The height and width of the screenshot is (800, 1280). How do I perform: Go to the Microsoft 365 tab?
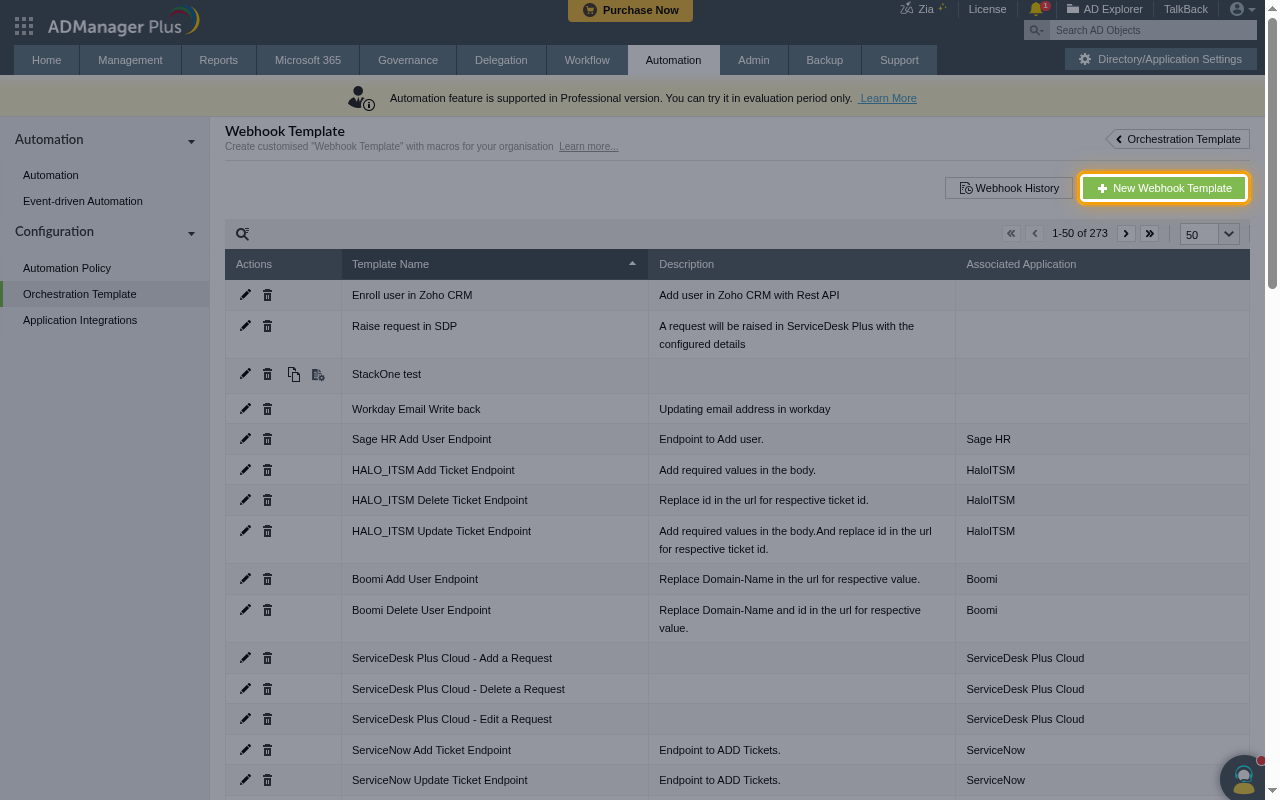308,60
